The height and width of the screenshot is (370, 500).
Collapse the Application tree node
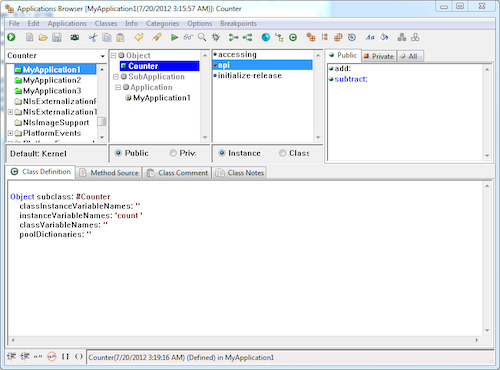[x=118, y=87]
